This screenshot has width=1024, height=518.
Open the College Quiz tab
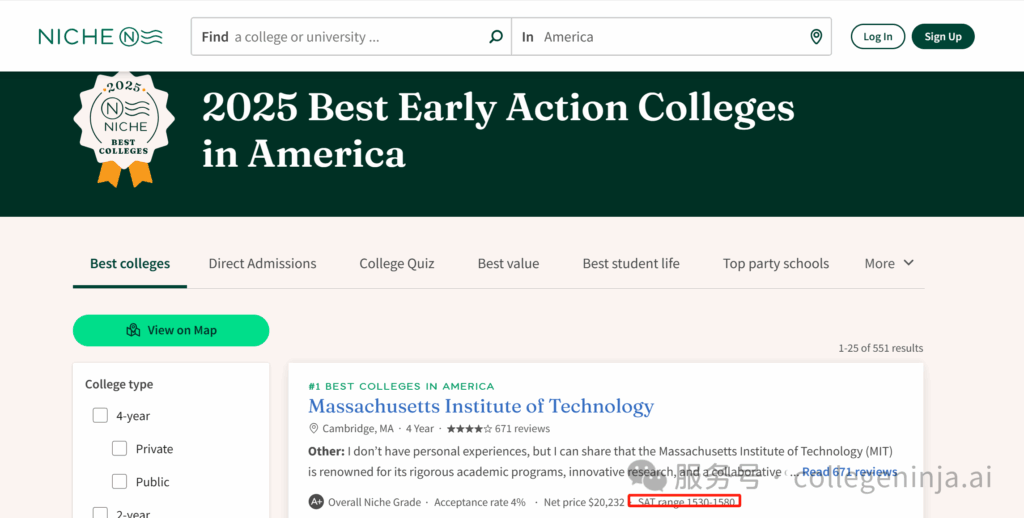397,263
